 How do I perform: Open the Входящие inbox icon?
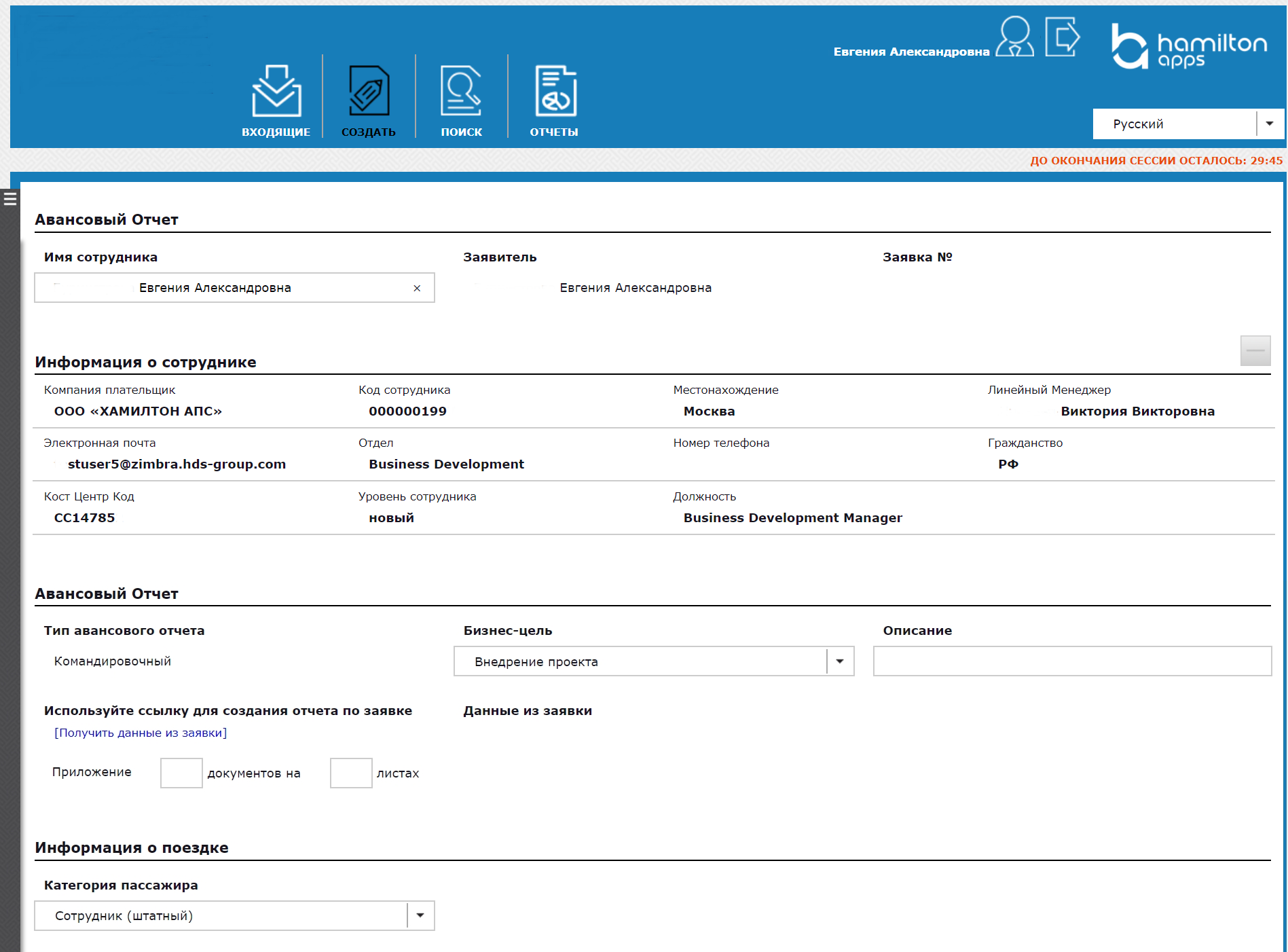pyautogui.click(x=276, y=91)
